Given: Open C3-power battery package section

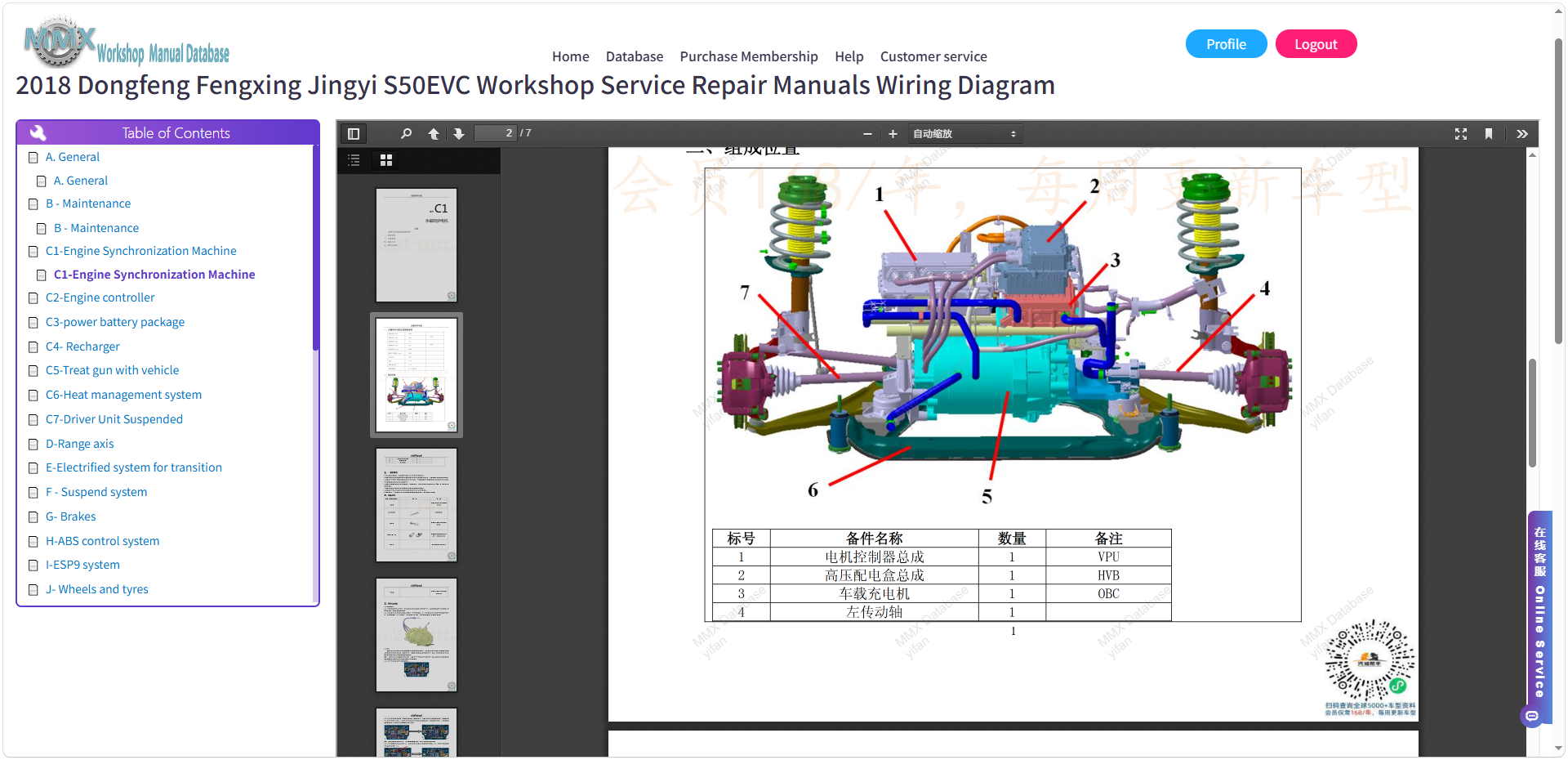Looking at the screenshot, I should click(115, 322).
